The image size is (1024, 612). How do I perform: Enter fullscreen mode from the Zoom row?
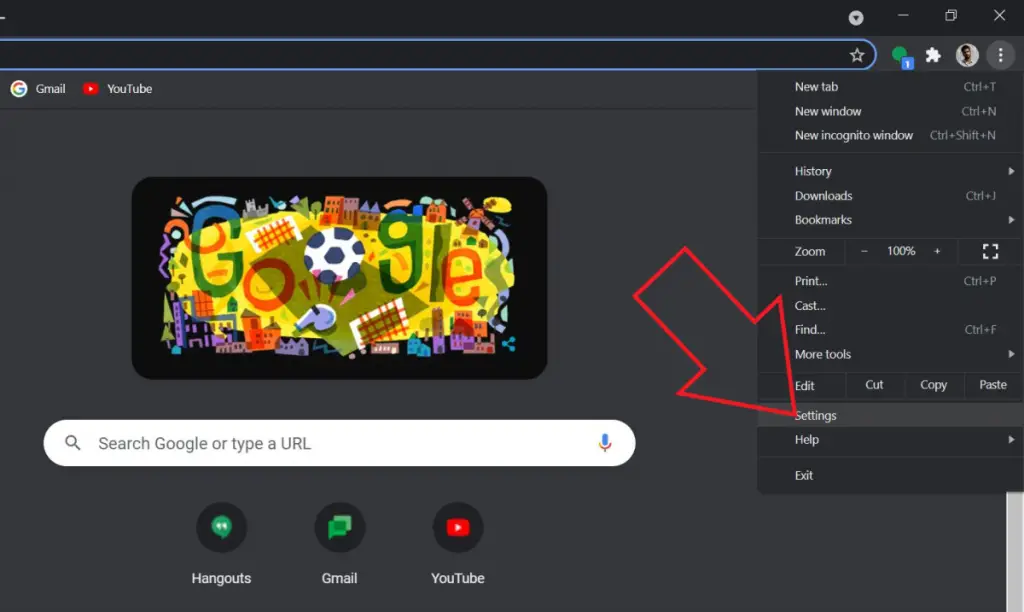pos(990,251)
